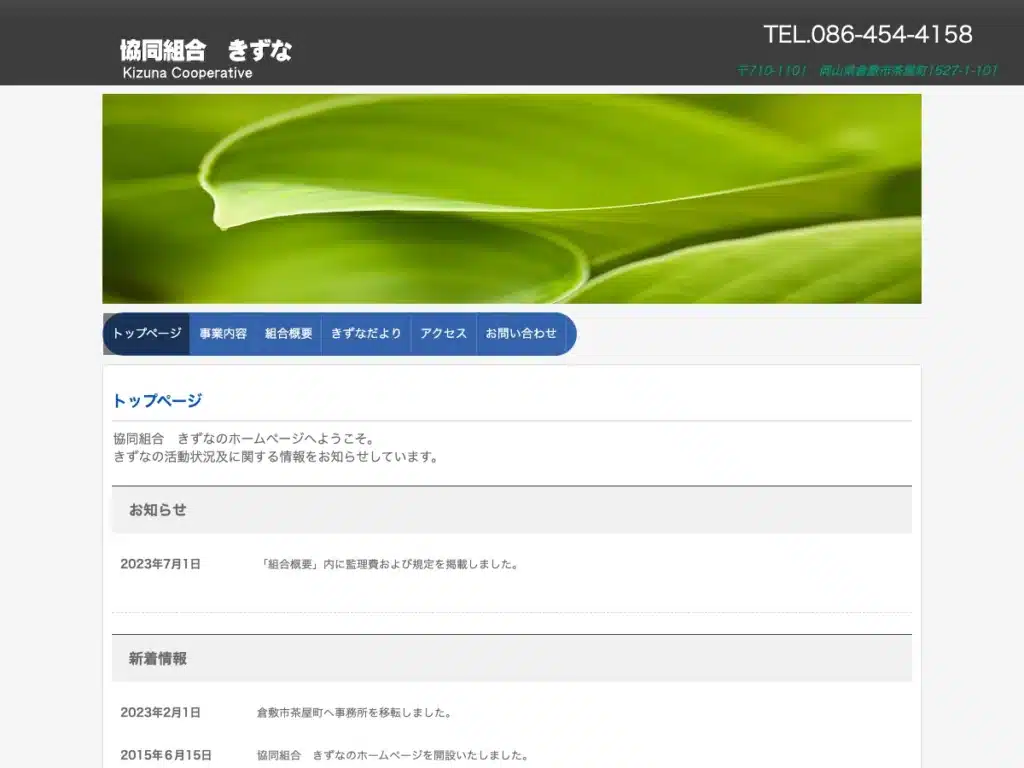The height and width of the screenshot is (768, 1024).
Task: Open the トップページ navigation tab
Action: click(x=147, y=334)
